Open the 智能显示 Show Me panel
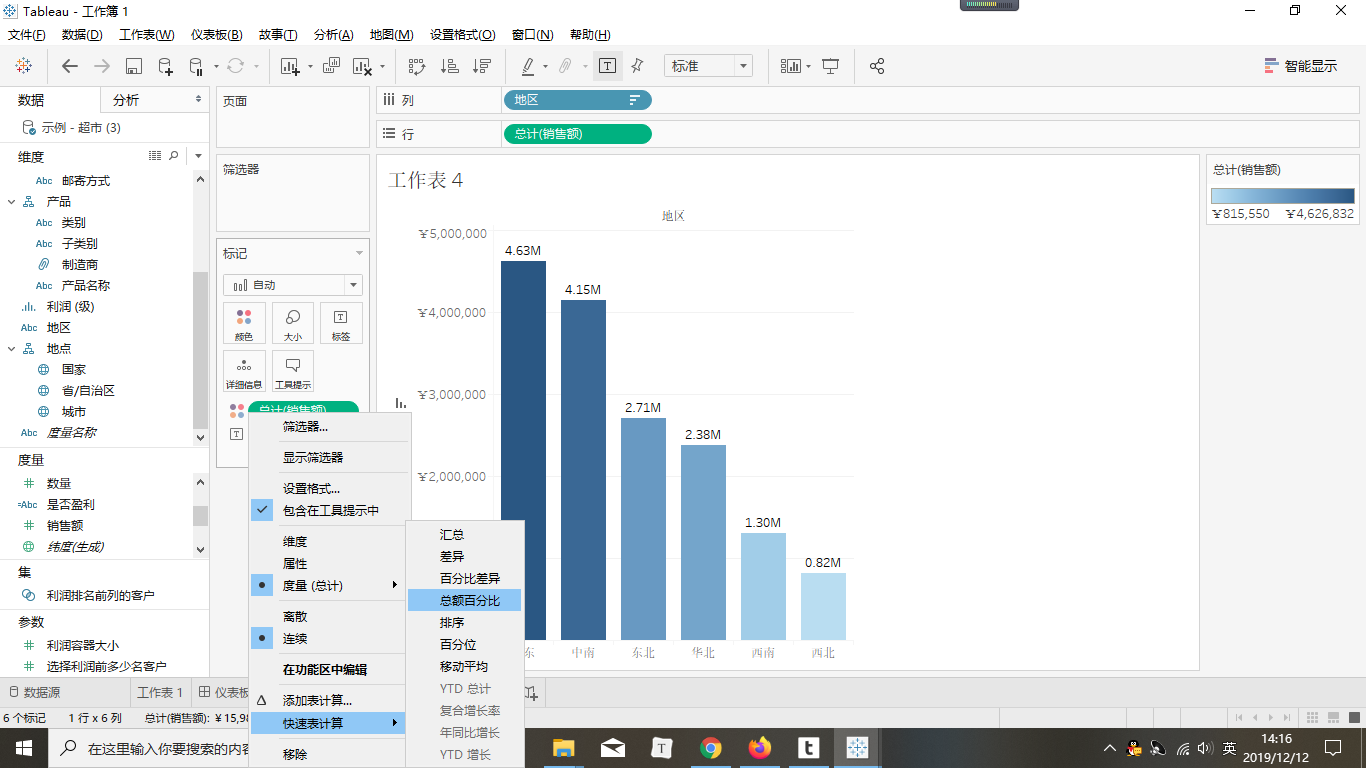Image resolution: width=1366 pixels, height=768 pixels. coord(1300,66)
